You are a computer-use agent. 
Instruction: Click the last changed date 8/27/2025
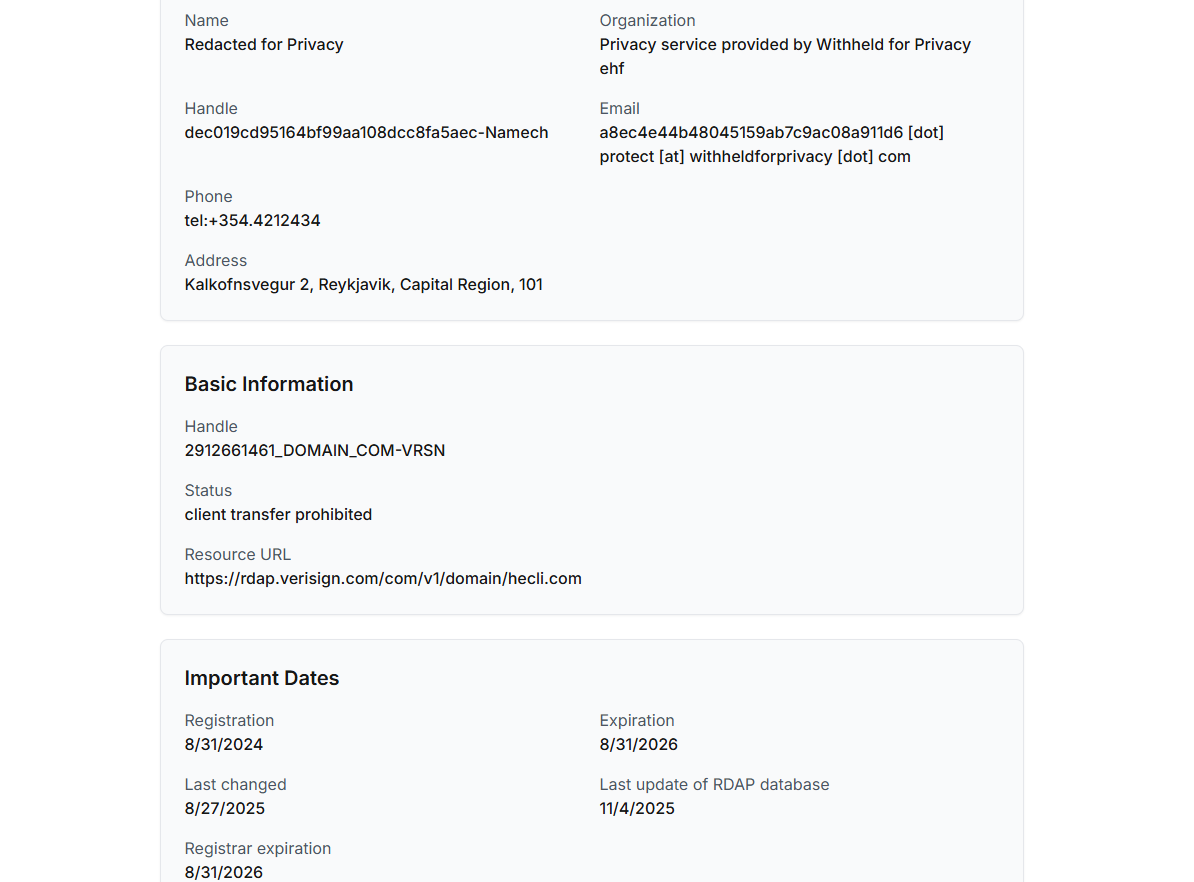(225, 808)
